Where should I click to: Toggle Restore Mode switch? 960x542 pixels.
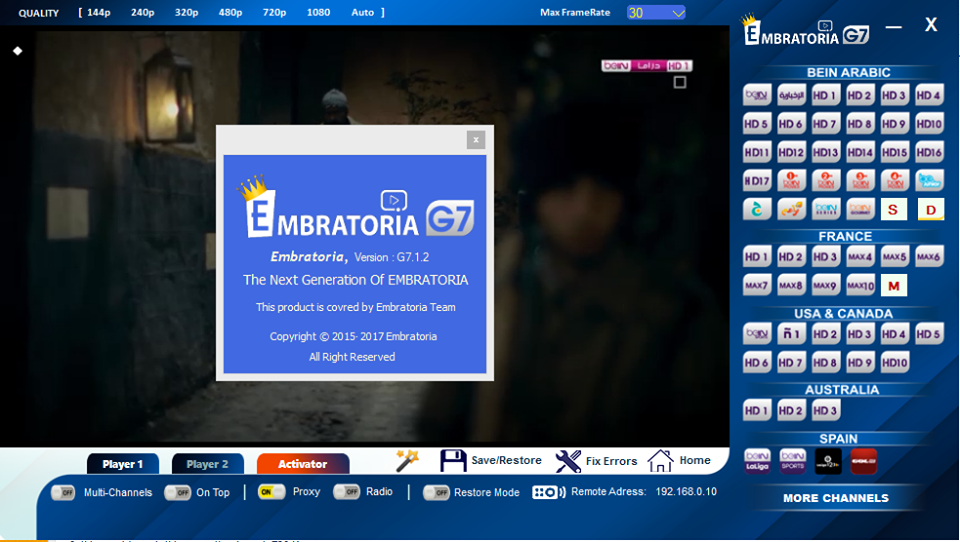pyautogui.click(x=436, y=492)
